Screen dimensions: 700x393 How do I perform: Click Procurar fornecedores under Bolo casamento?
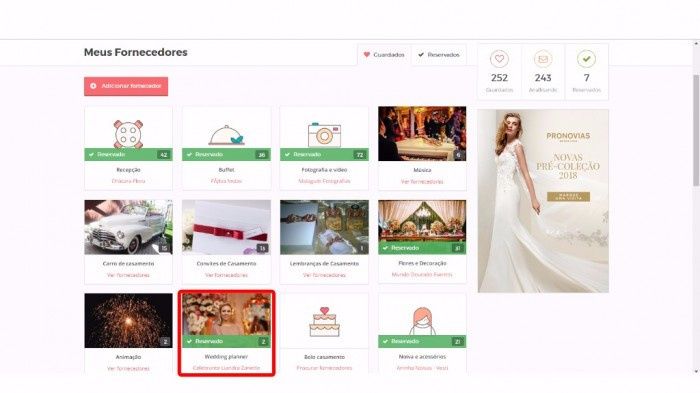[x=325, y=368]
